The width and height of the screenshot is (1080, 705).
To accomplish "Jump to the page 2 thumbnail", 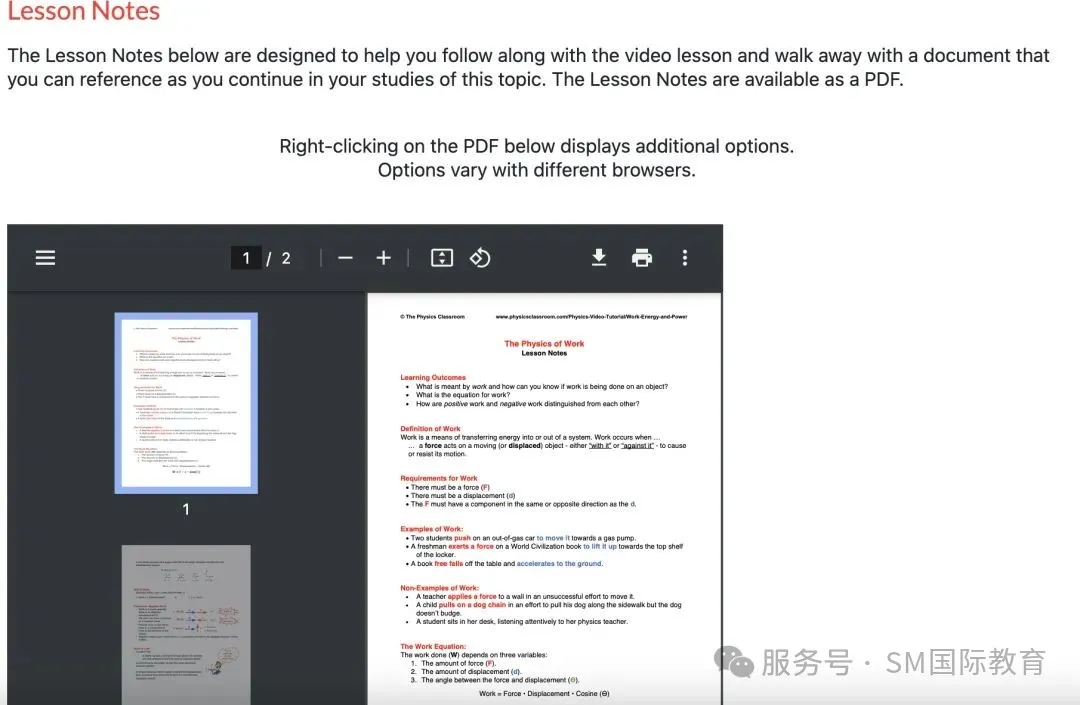I will point(186,624).
